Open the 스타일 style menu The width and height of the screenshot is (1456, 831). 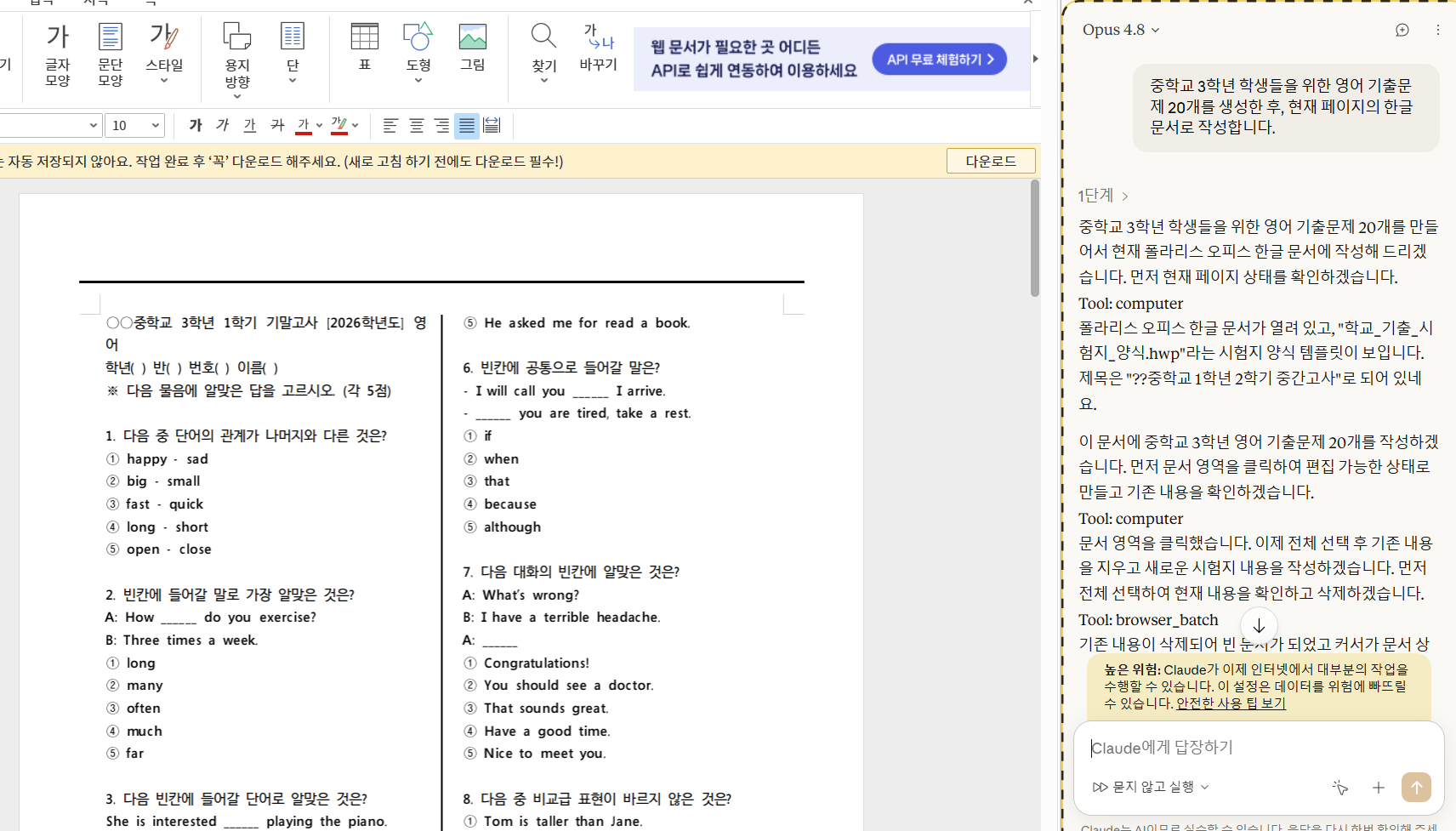[x=164, y=53]
